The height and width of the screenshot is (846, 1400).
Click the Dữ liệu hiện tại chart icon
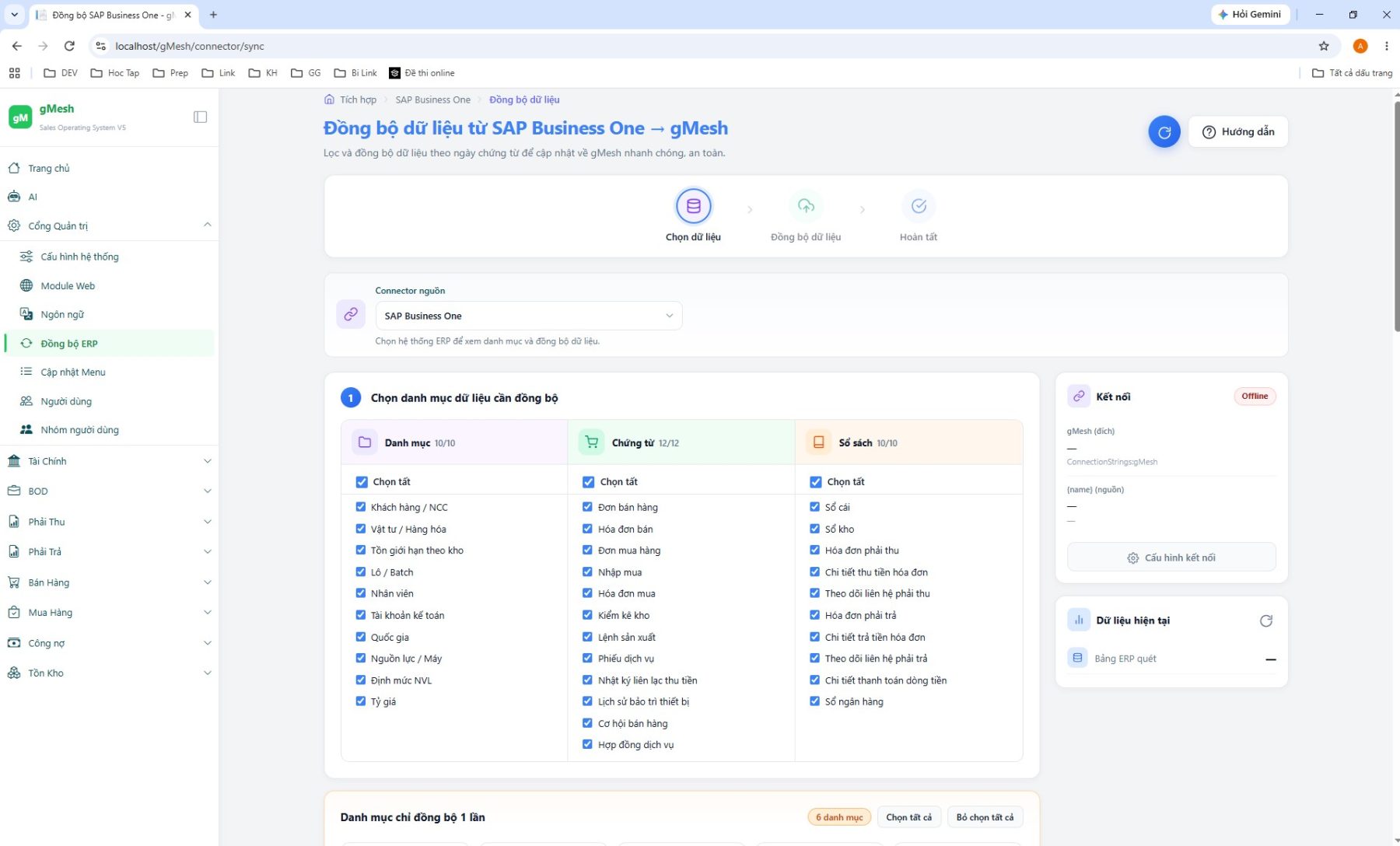1079,620
